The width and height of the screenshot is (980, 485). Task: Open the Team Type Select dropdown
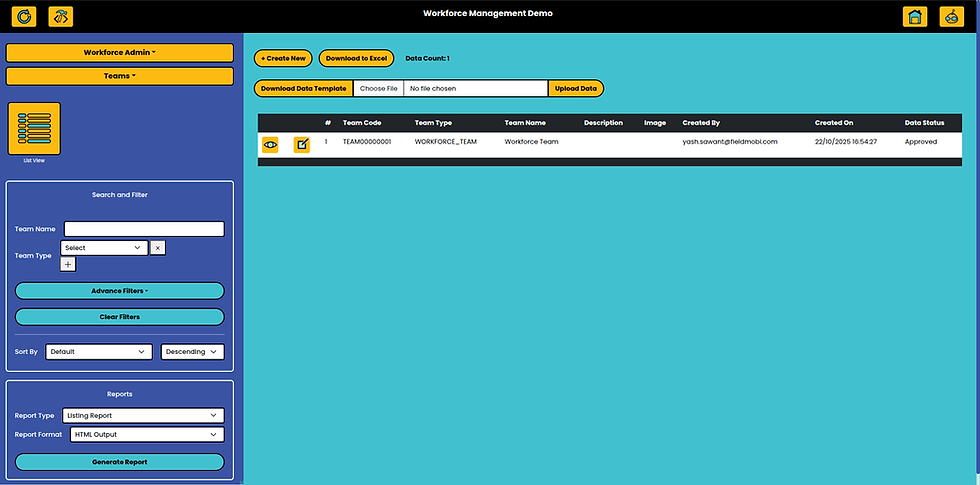(104, 248)
